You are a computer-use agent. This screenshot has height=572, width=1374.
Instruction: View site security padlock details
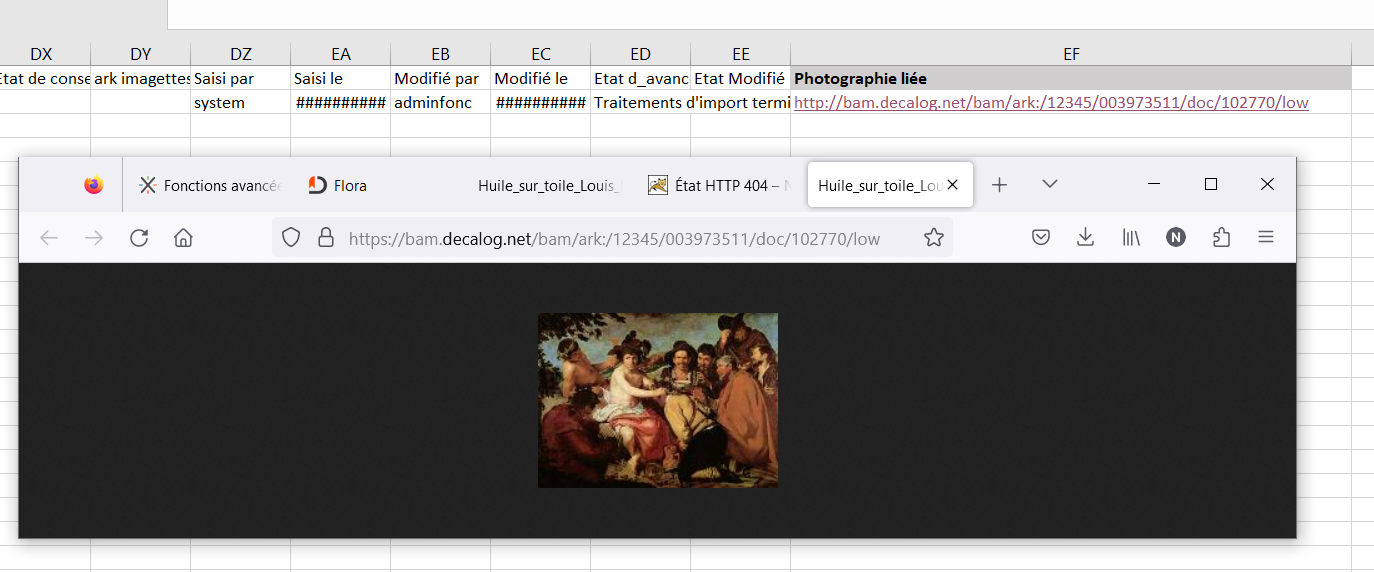pyautogui.click(x=325, y=238)
